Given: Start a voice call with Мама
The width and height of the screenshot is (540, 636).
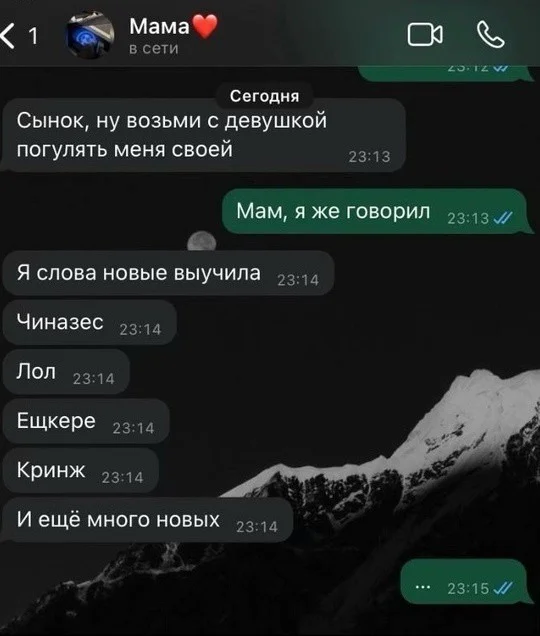Looking at the screenshot, I should point(491,35).
